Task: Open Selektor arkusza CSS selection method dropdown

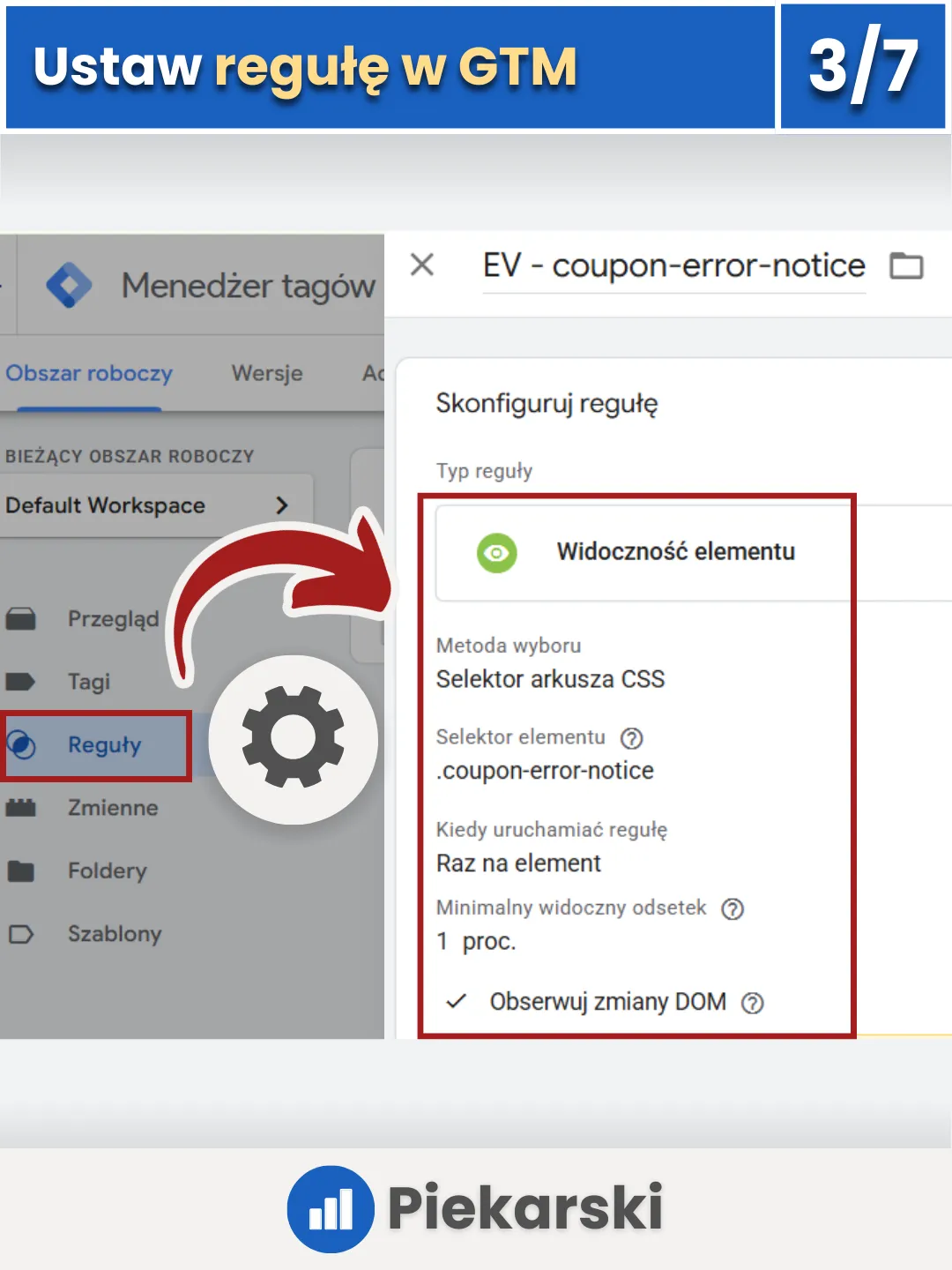Action: 551,679
